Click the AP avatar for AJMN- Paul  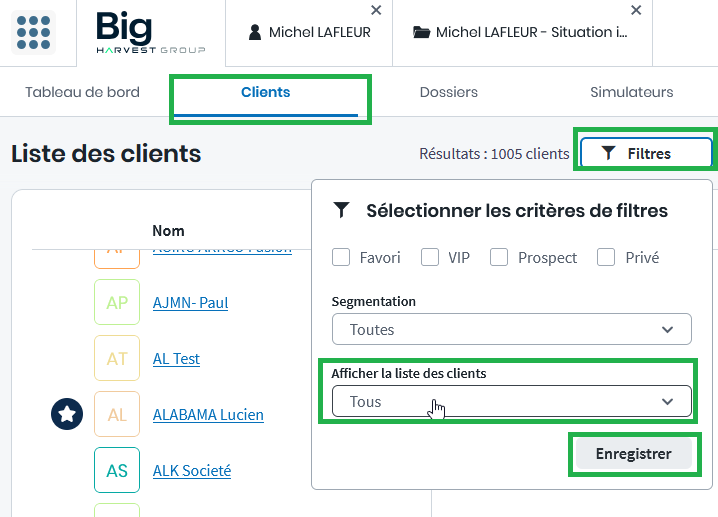117,303
